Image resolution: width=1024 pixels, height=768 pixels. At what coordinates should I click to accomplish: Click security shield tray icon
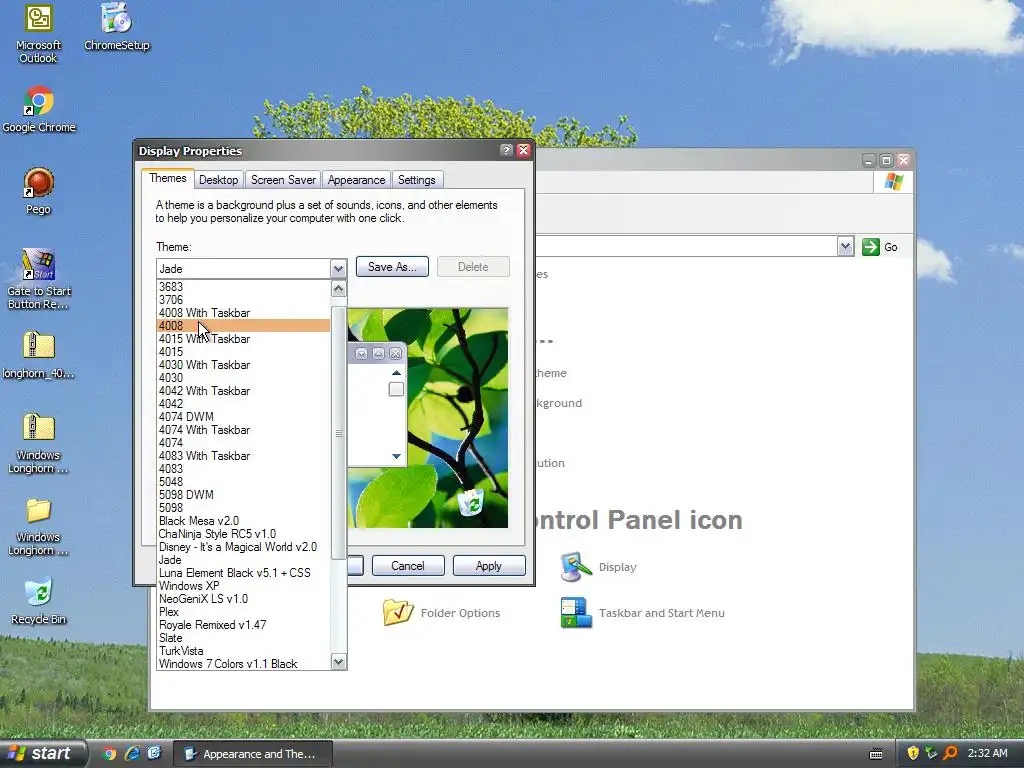[x=913, y=754]
